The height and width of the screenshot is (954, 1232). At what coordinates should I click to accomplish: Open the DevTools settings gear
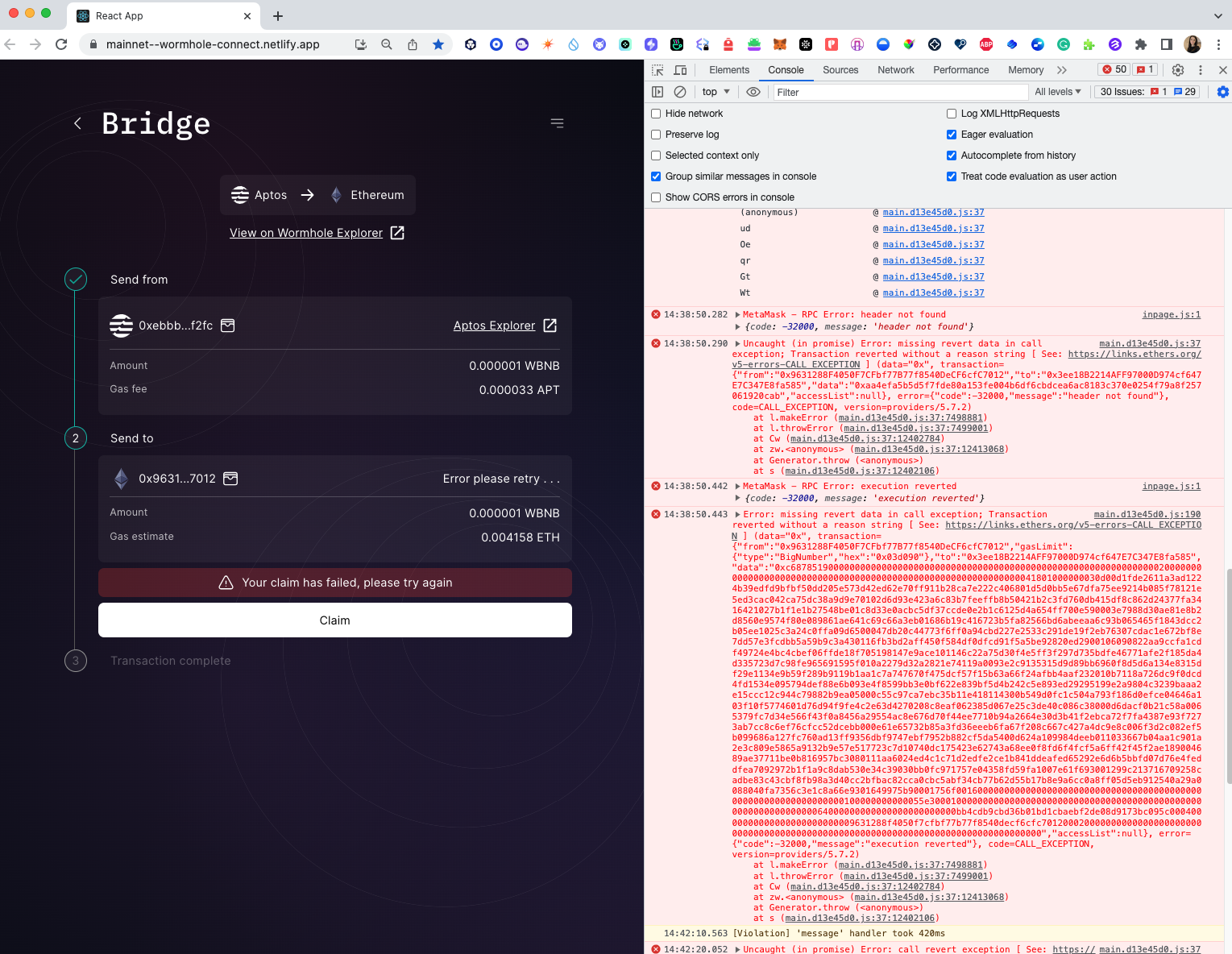[x=1177, y=70]
